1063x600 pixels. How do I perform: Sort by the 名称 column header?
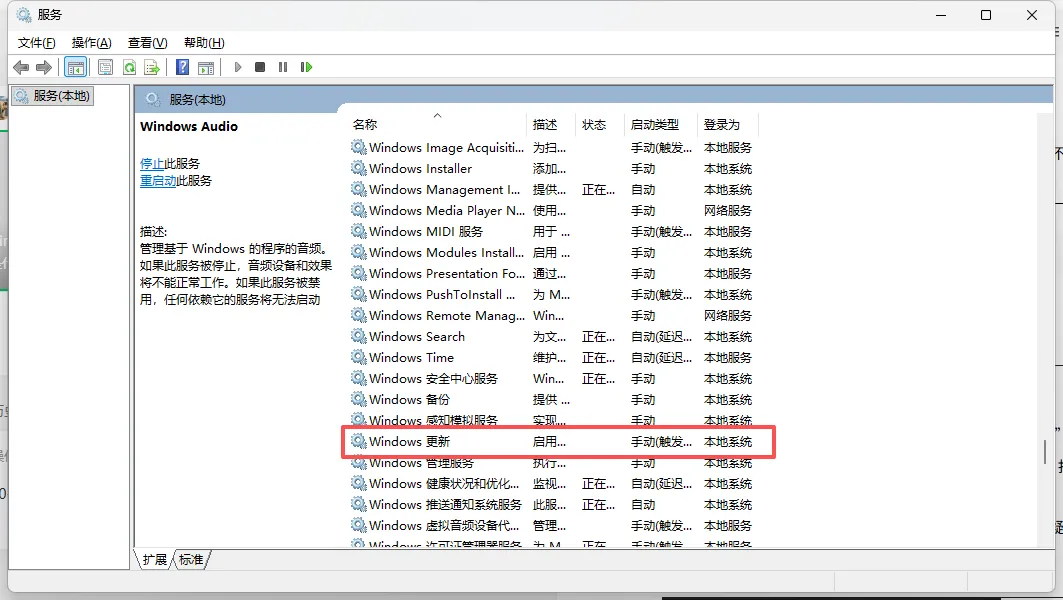pyautogui.click(x=437, y=125)
